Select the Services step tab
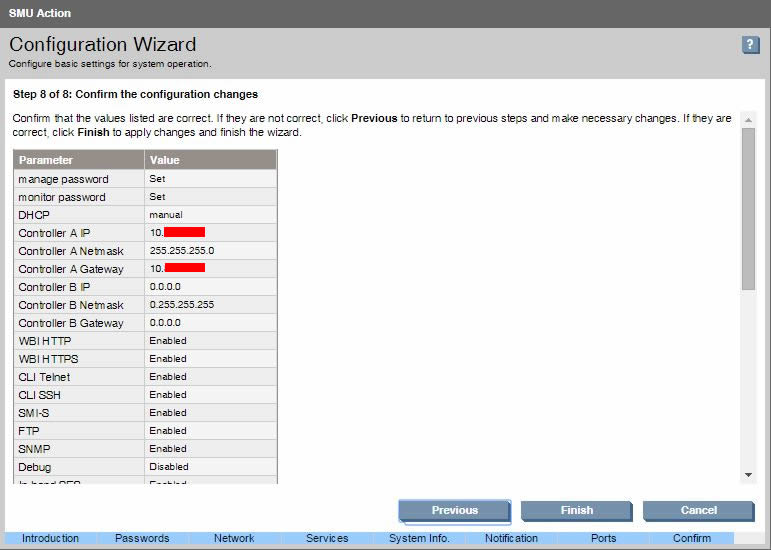 327,539
